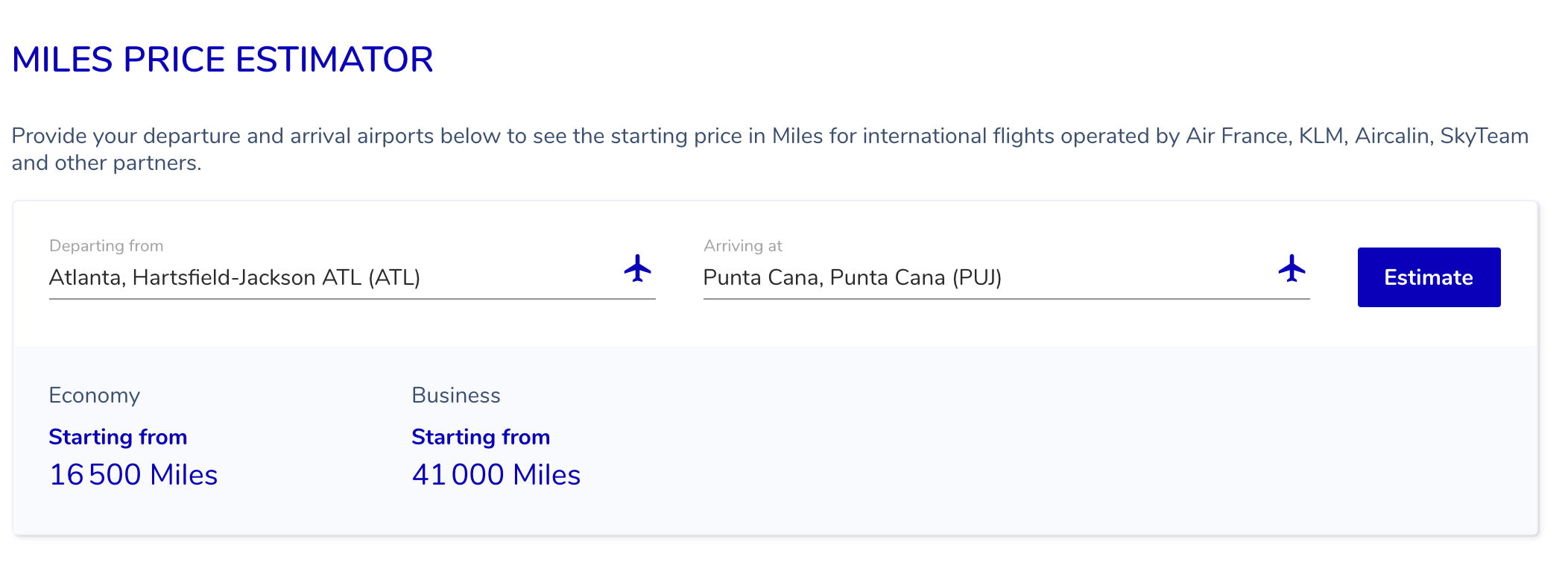The height and width of the screenshot is (586, 1568).
Task: Click the "Arriving at" field label
Action: point(742,246)
